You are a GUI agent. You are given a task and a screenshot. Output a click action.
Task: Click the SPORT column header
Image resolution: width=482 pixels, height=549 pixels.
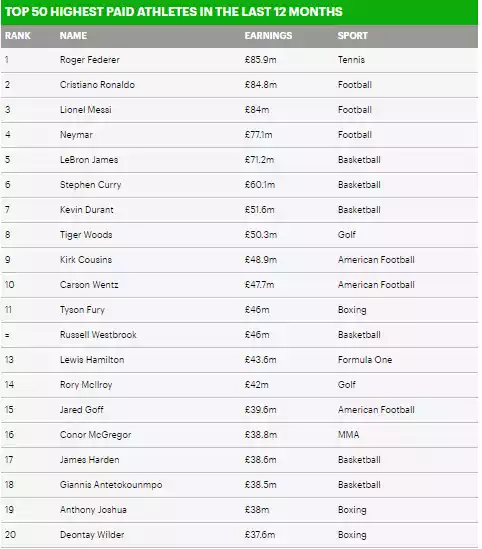pos(352,36)
